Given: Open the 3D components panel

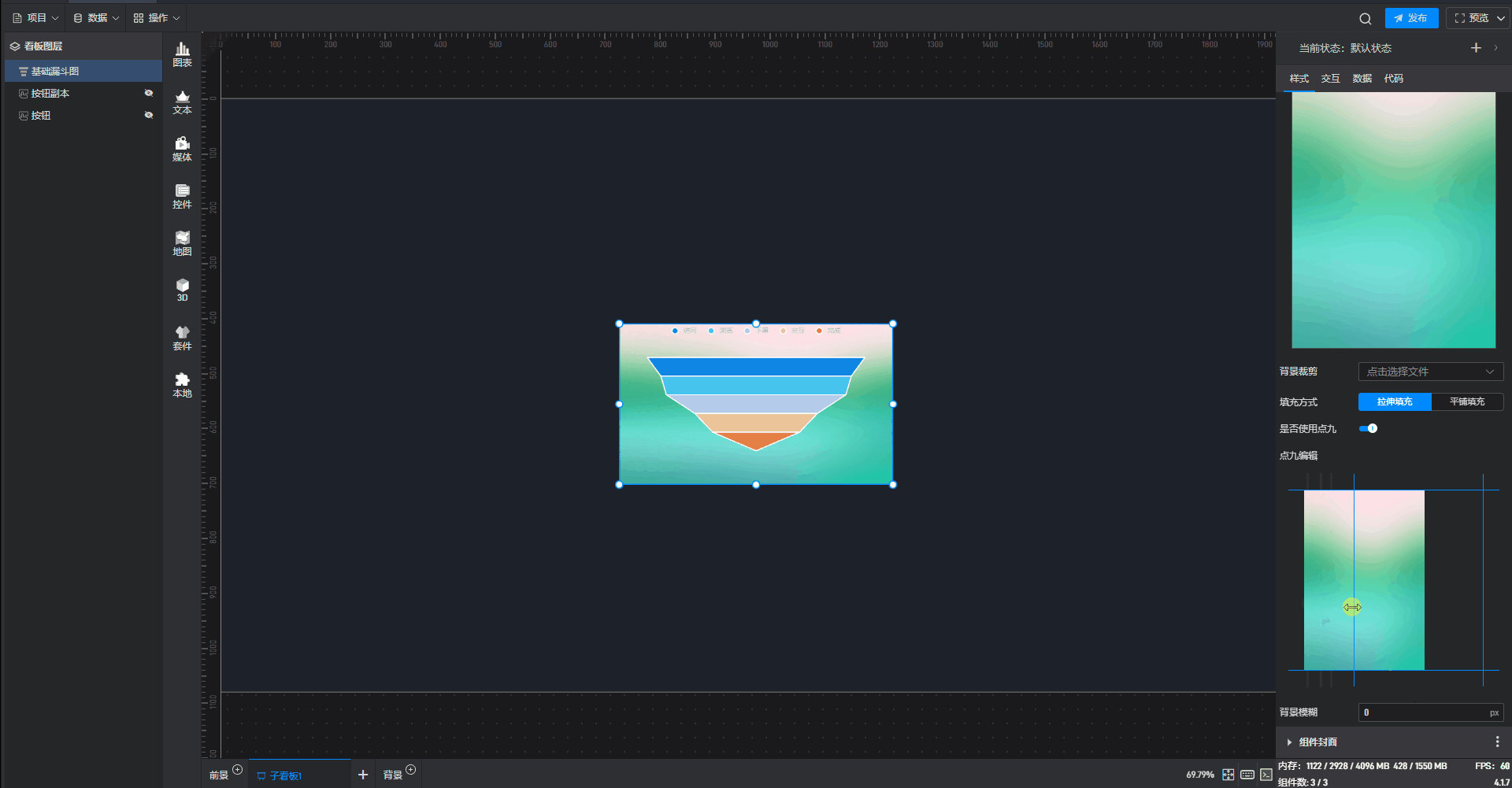Looking at the screenshot, I should pos(182,290).
